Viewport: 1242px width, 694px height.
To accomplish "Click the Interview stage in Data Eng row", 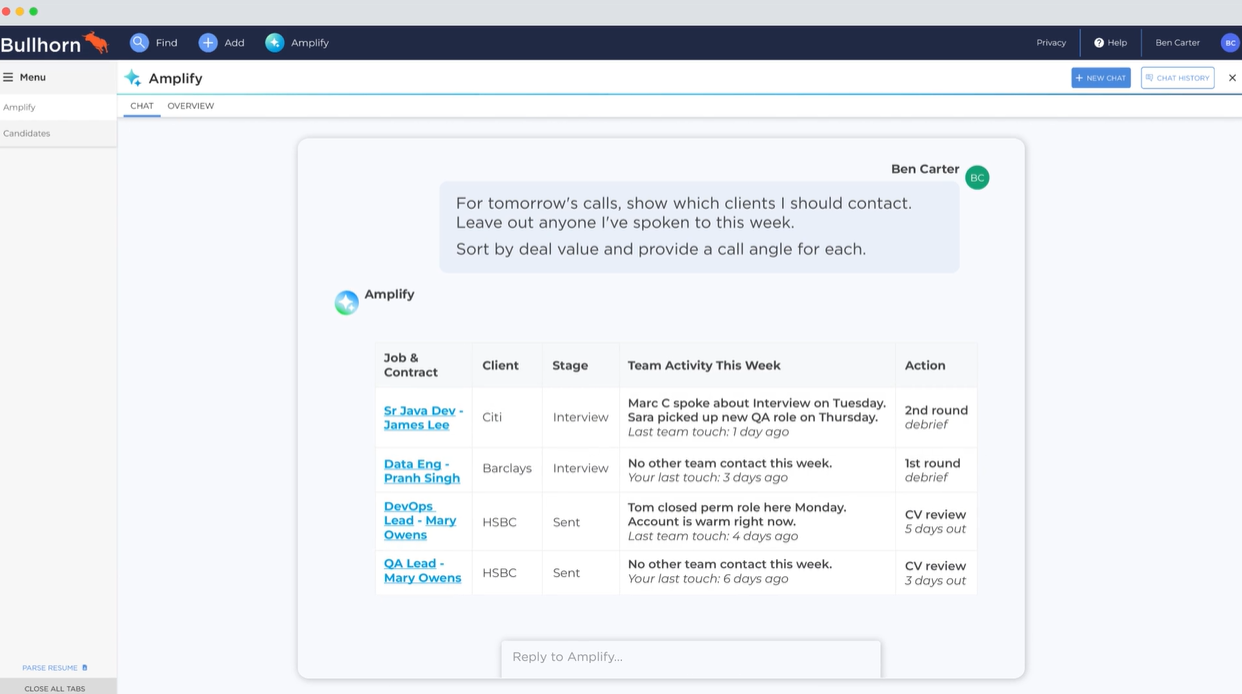I will coord(580,468).
